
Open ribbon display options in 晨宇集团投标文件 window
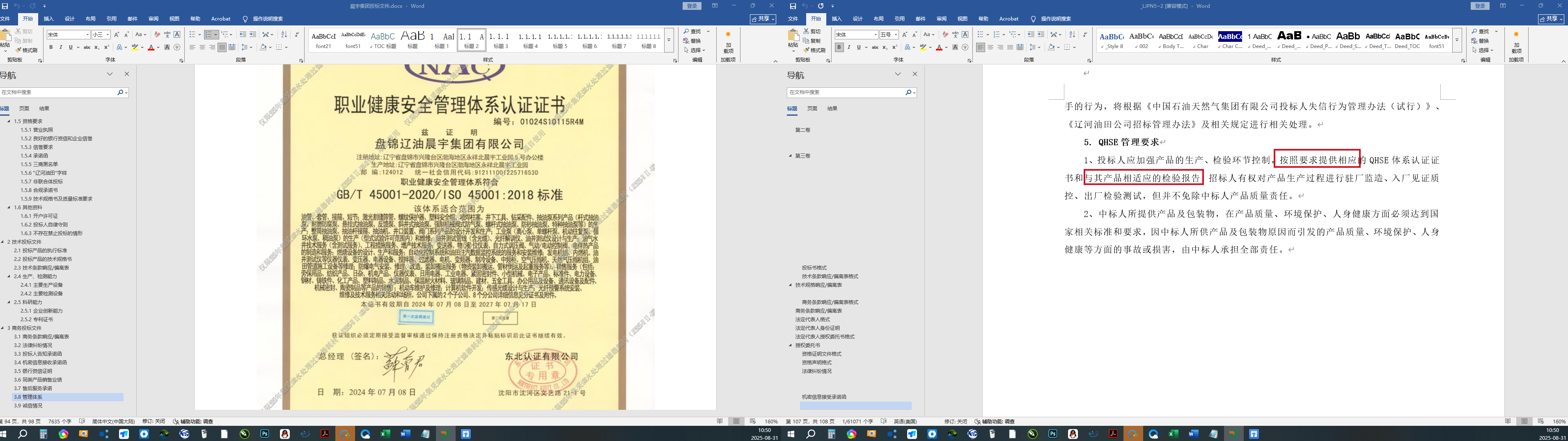coord(715,6)
